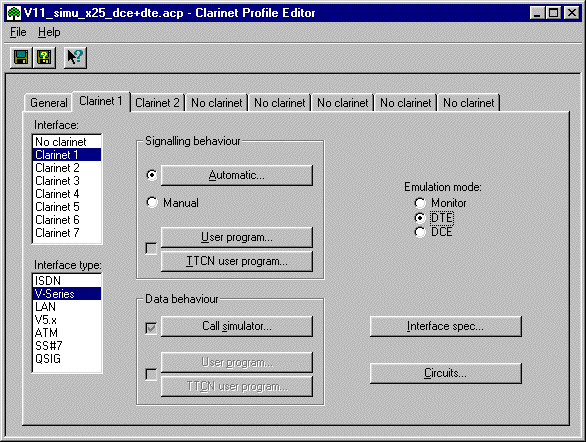
Task: Switch to the General tab
Action: pos(49,103)
